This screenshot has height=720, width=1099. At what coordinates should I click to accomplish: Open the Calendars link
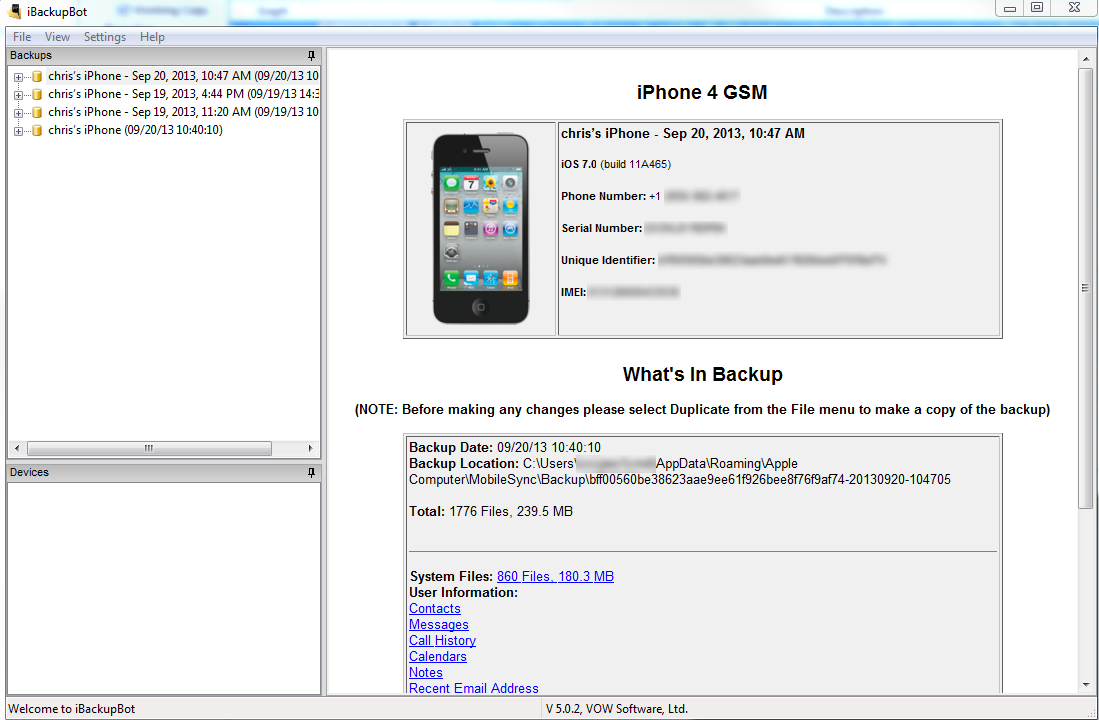(x=437, y=657)
